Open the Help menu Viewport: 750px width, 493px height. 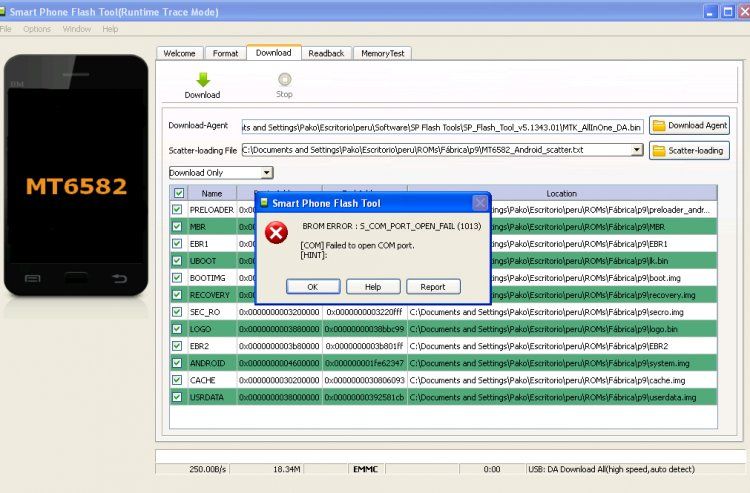[x=110, y=29]
